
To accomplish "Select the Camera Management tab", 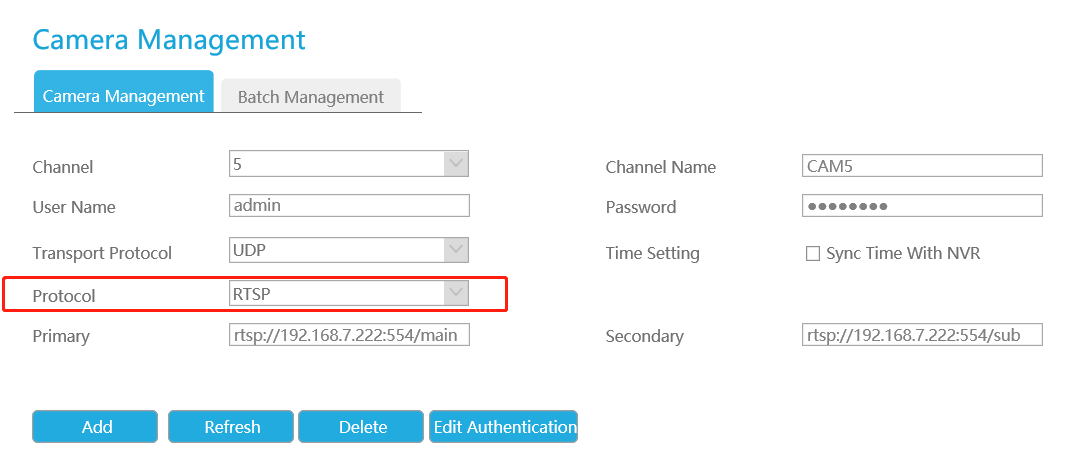I will 123,96.
